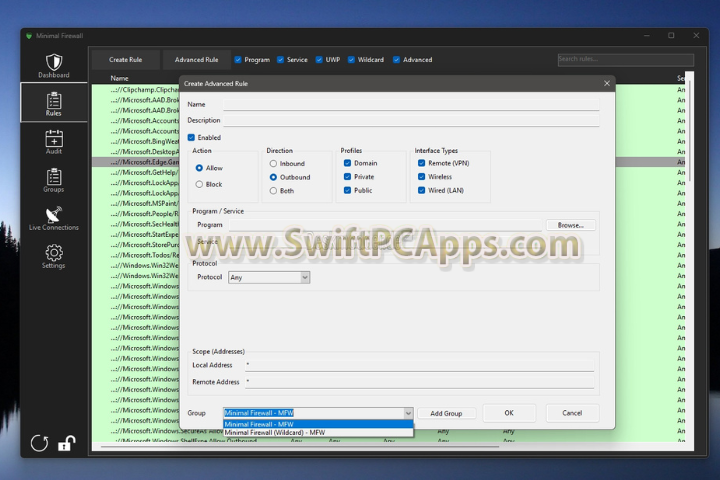Click the Add Group button
Image resolution: width=720 pixels, height=480 pixels.
pos(446,413)
